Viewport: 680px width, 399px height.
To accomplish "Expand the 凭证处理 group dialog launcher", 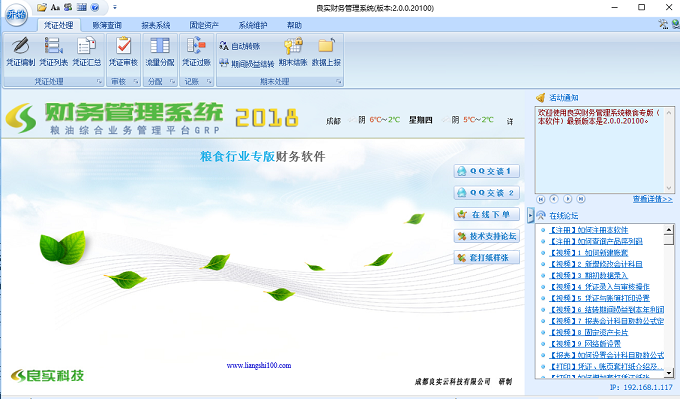I will point(99,82).
